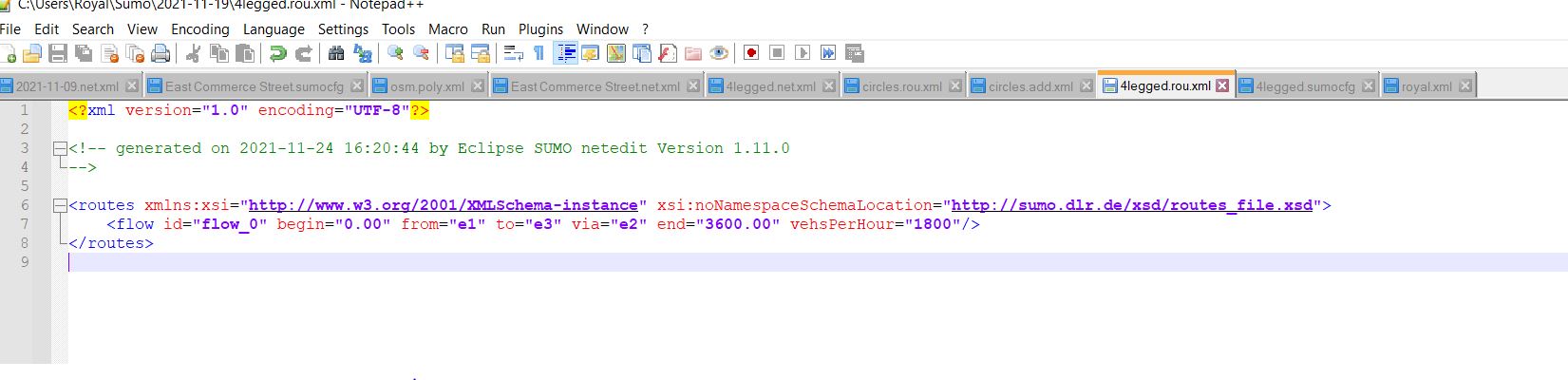Screen dimensions: 1568x380
Task: Open Folder as Workspace icon
Action: click(692, 53)
